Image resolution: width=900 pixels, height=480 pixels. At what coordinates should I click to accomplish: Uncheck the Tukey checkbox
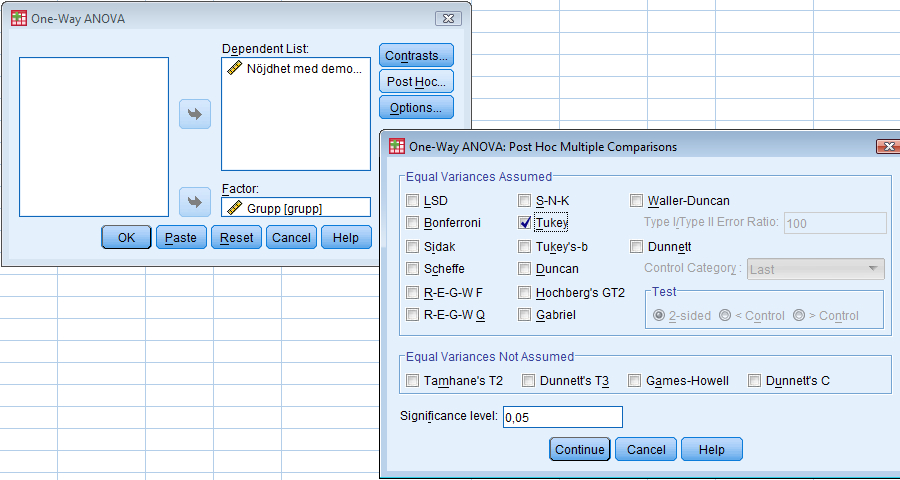[x=525, y=223]
